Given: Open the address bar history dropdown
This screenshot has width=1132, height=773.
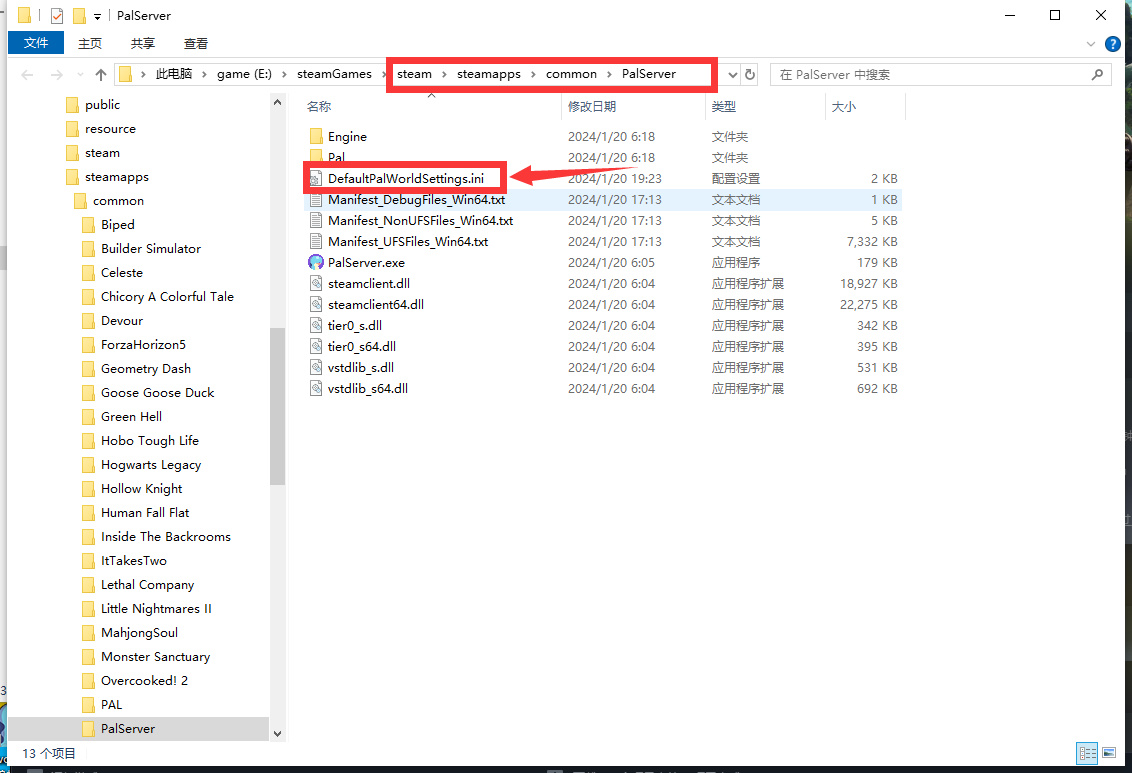Looking at the screenshot, I should point(732,75).
